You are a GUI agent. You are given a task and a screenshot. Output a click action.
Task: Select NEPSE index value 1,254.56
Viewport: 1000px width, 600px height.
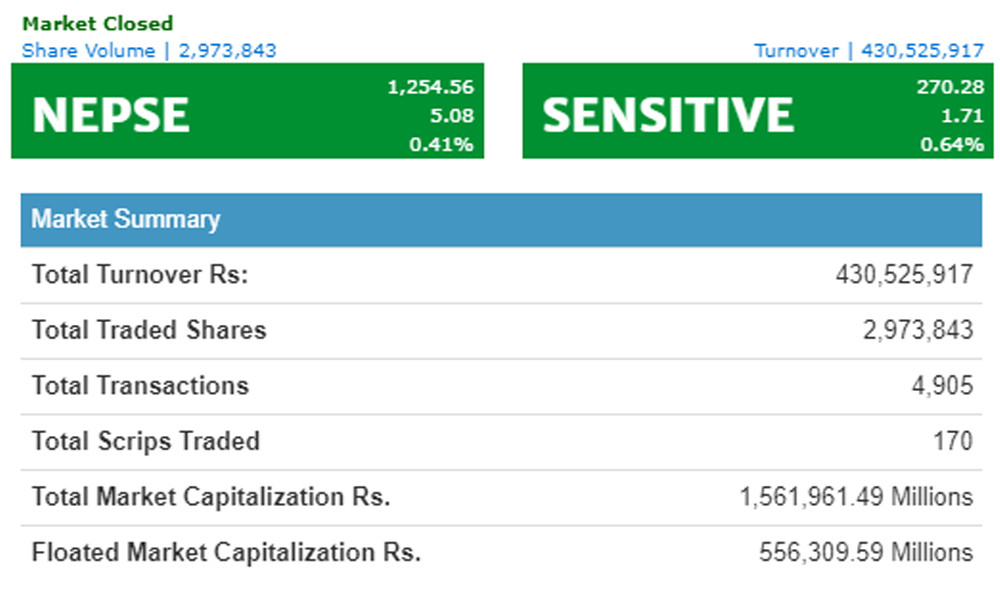coord(430,87)
